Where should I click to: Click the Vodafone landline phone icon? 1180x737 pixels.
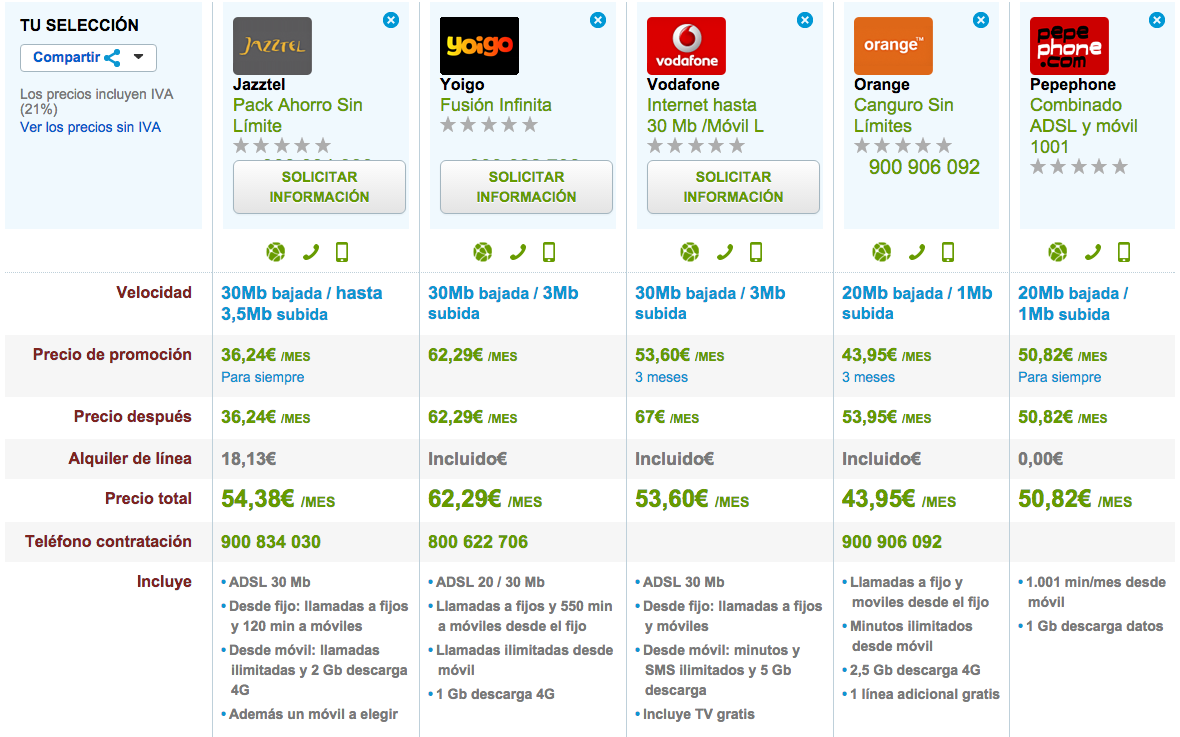click(724, 252)
